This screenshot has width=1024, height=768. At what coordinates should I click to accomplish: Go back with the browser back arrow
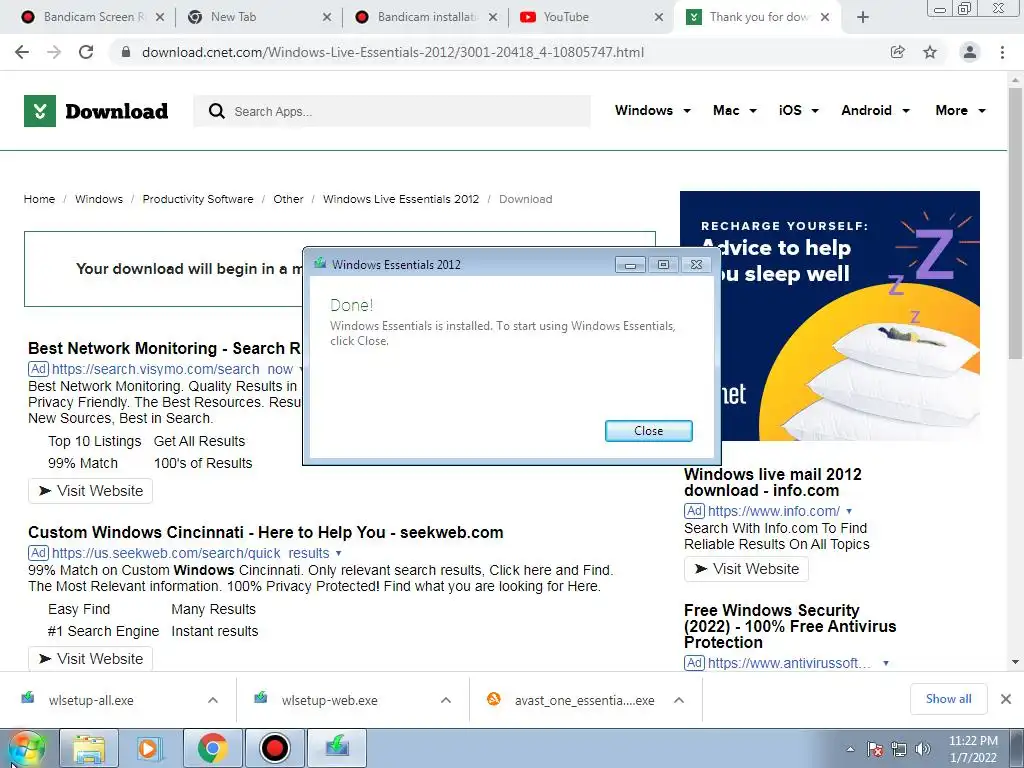coord(22,52)
